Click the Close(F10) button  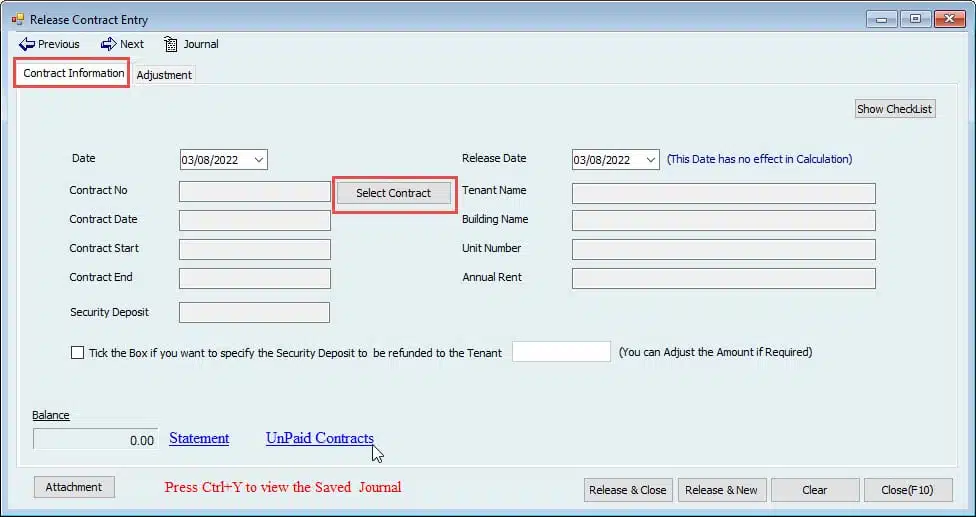[908, 490]
